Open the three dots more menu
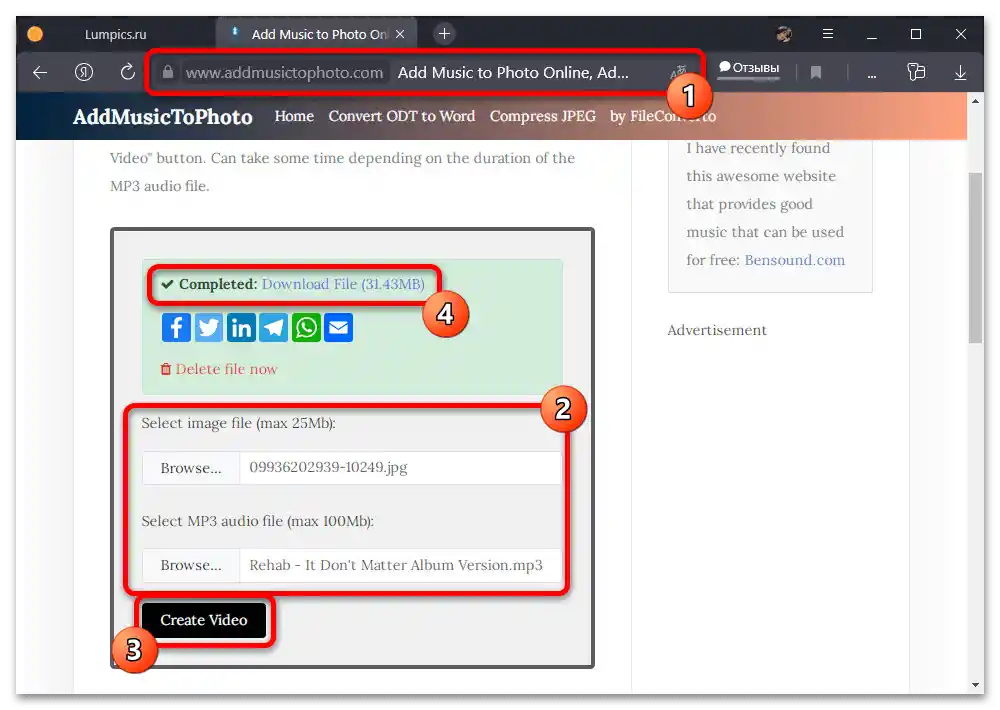Image resolution: width=1000 pixels, height=710 pixels. 871,77
